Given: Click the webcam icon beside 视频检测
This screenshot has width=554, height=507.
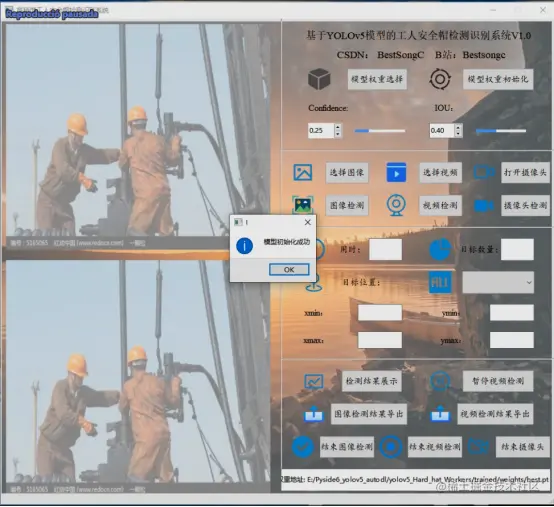Looking at the screenshot, I should pyautogui.click(x=396, y=205).
